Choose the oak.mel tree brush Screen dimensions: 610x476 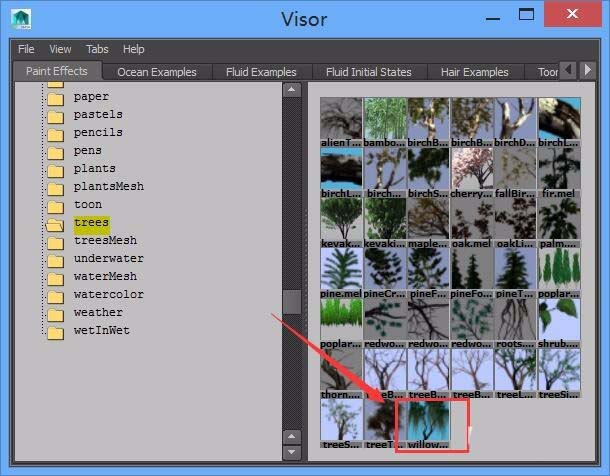[x=472, y=219]
